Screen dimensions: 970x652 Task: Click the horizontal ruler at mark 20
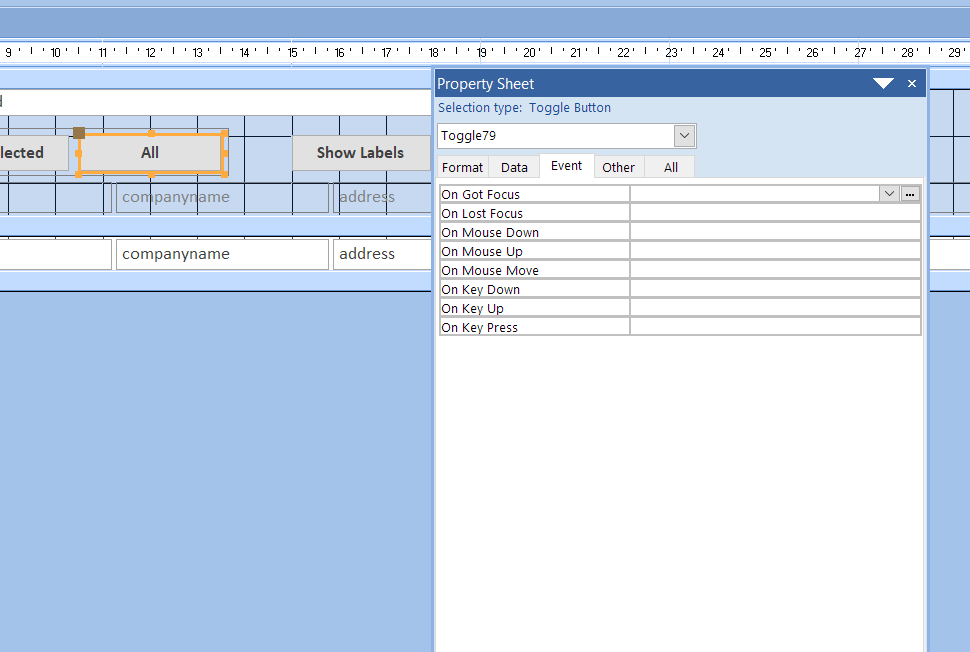(530, 53)
